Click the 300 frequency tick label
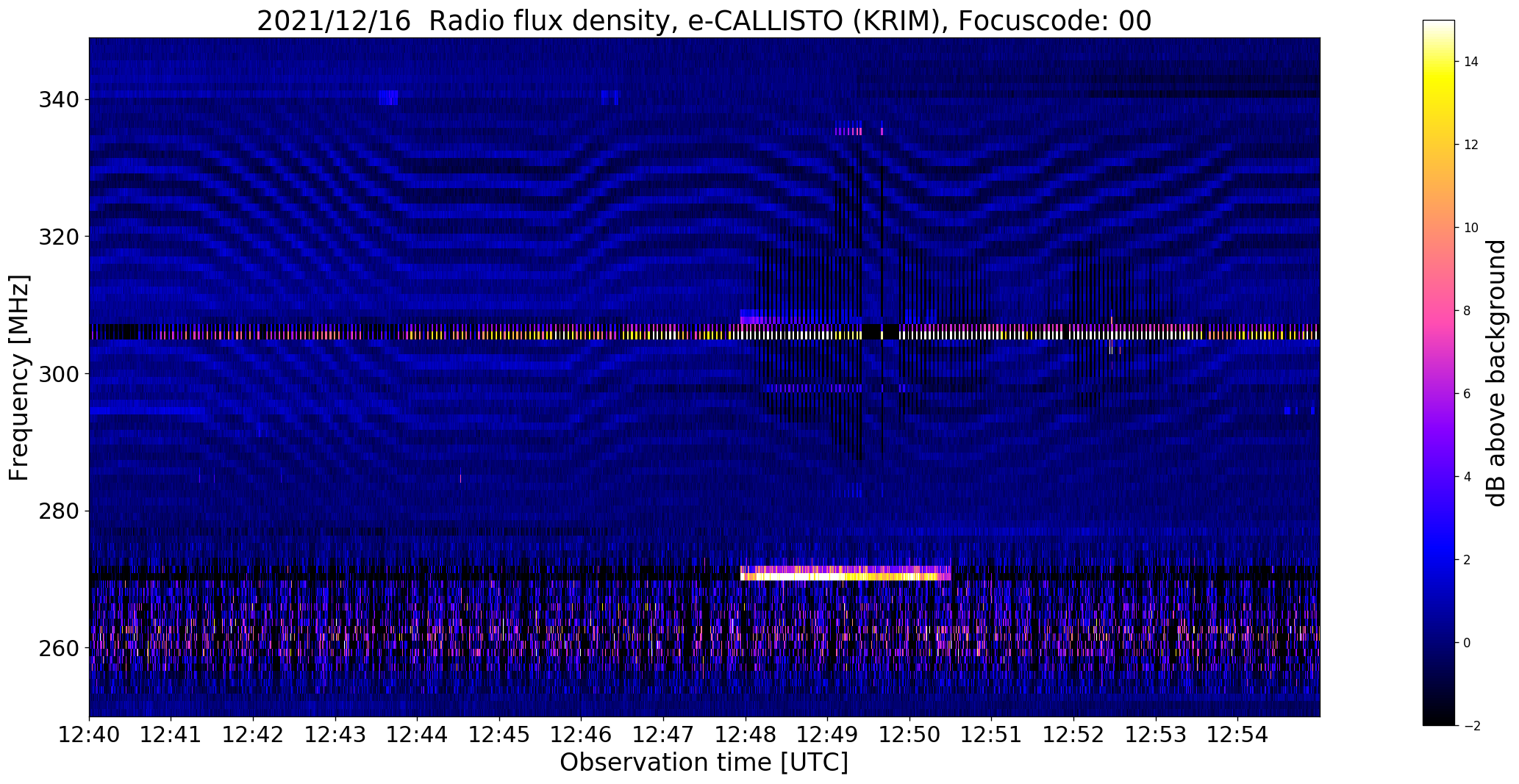The height and width of the screenshot is (784, 1519). (x=59, y=374)
